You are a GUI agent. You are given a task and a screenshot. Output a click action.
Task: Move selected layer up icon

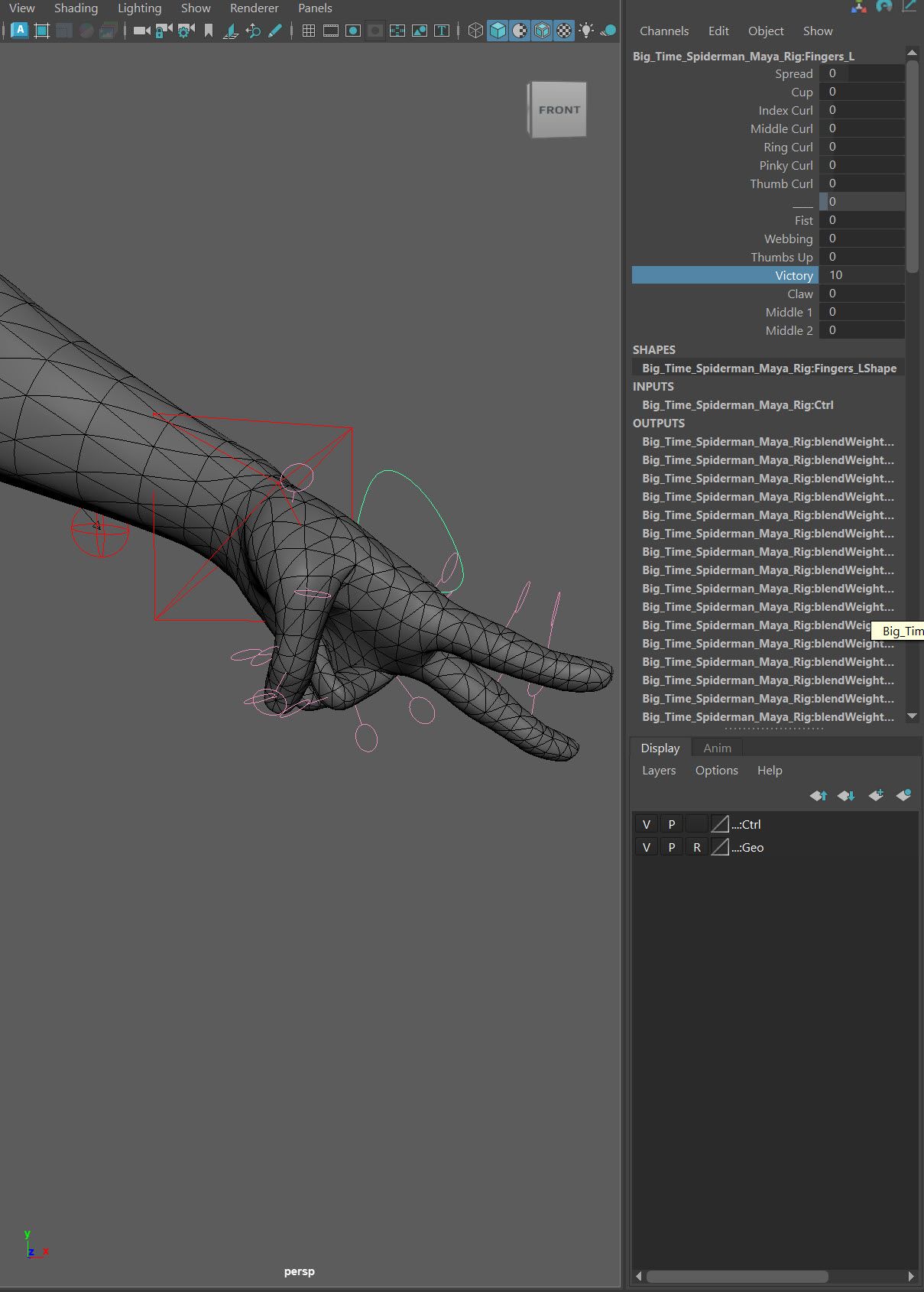click(x=818, y=795)
